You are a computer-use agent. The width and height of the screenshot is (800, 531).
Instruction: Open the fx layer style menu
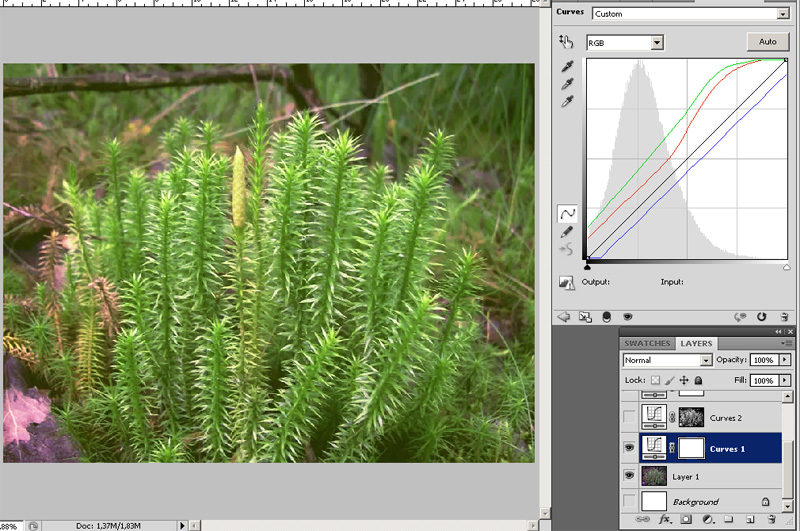665,520
